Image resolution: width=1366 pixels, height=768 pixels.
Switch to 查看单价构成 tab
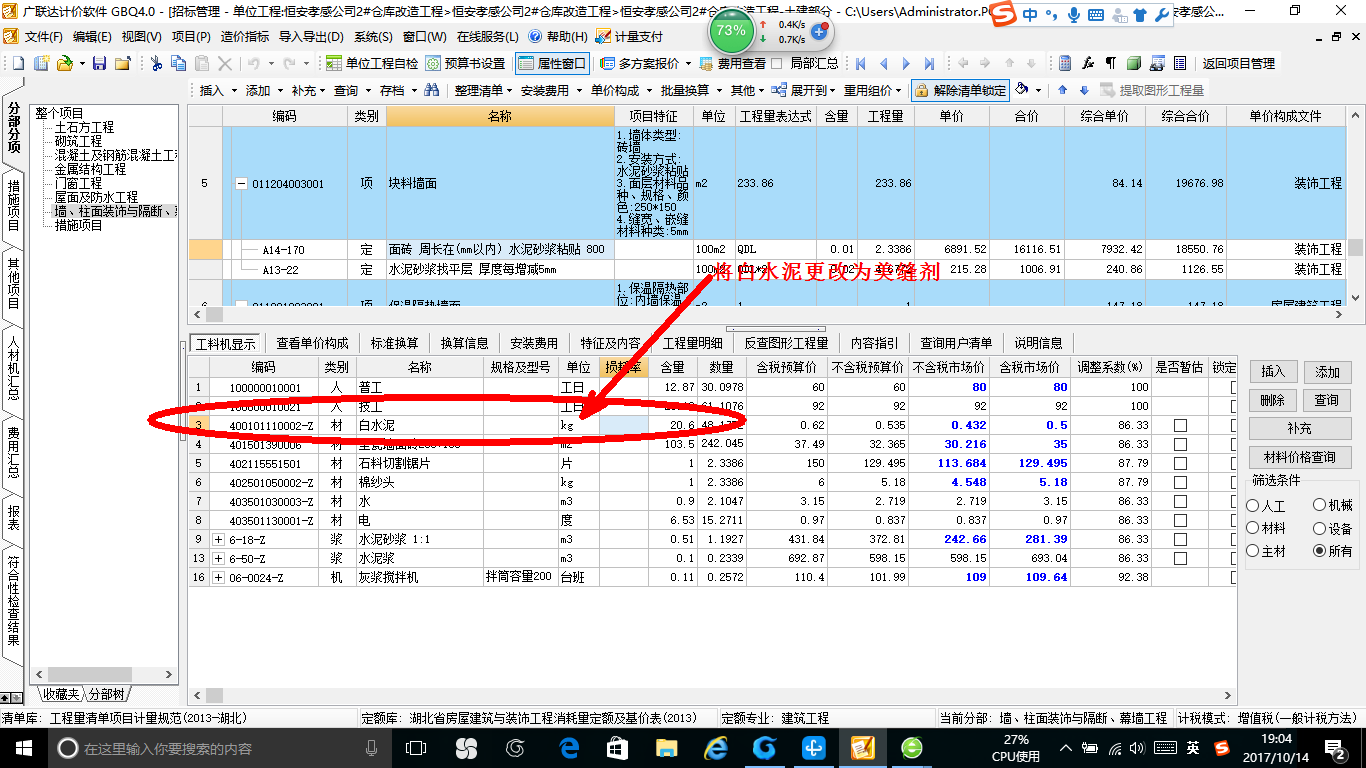313,343
